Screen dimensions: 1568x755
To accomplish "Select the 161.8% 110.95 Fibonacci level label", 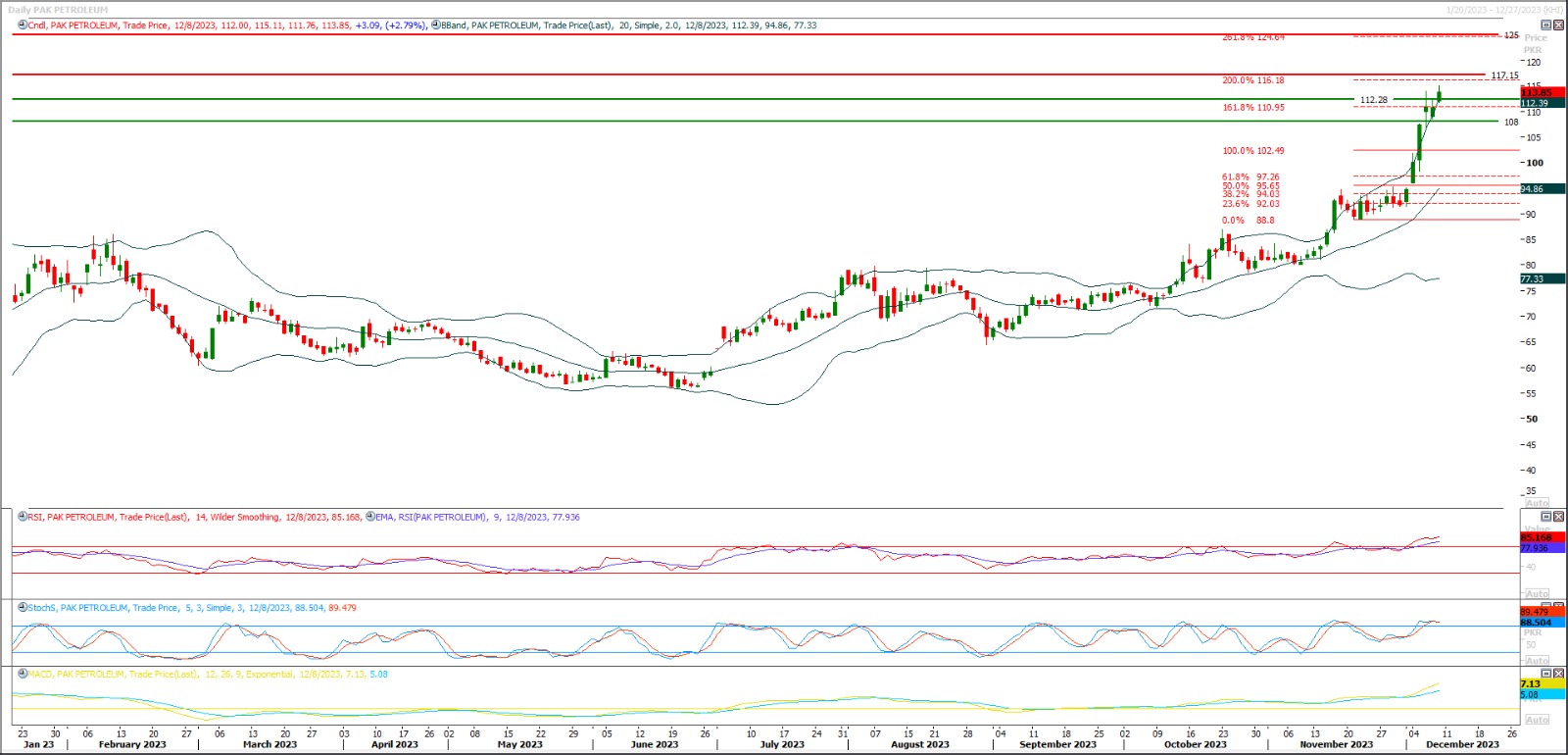I will [x=1252, y=108].
